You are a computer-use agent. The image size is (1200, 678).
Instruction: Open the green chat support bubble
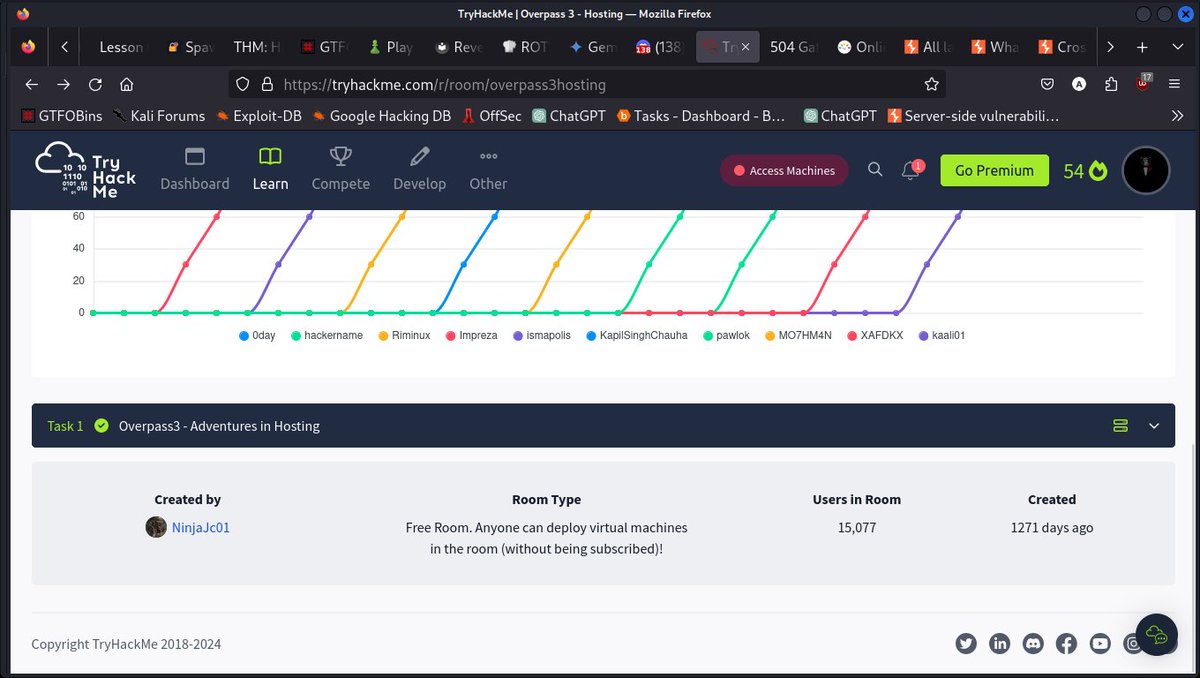[x=1156, y=634]
